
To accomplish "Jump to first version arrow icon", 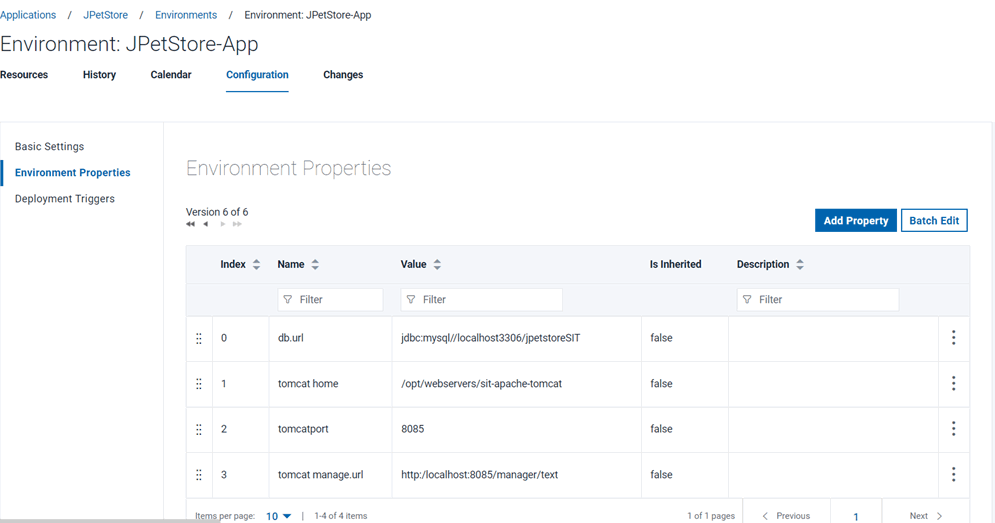I will 190,225.
